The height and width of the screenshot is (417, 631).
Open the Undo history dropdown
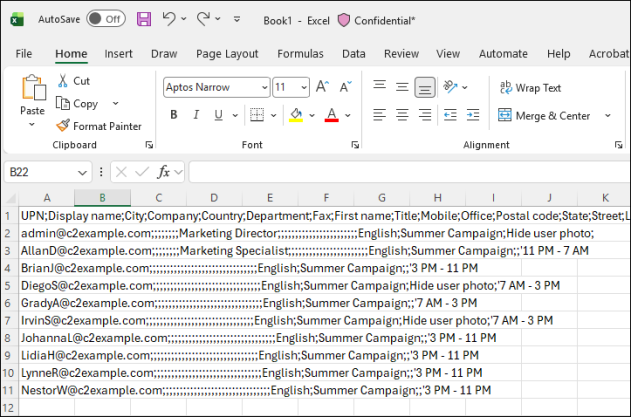[184, 19]
